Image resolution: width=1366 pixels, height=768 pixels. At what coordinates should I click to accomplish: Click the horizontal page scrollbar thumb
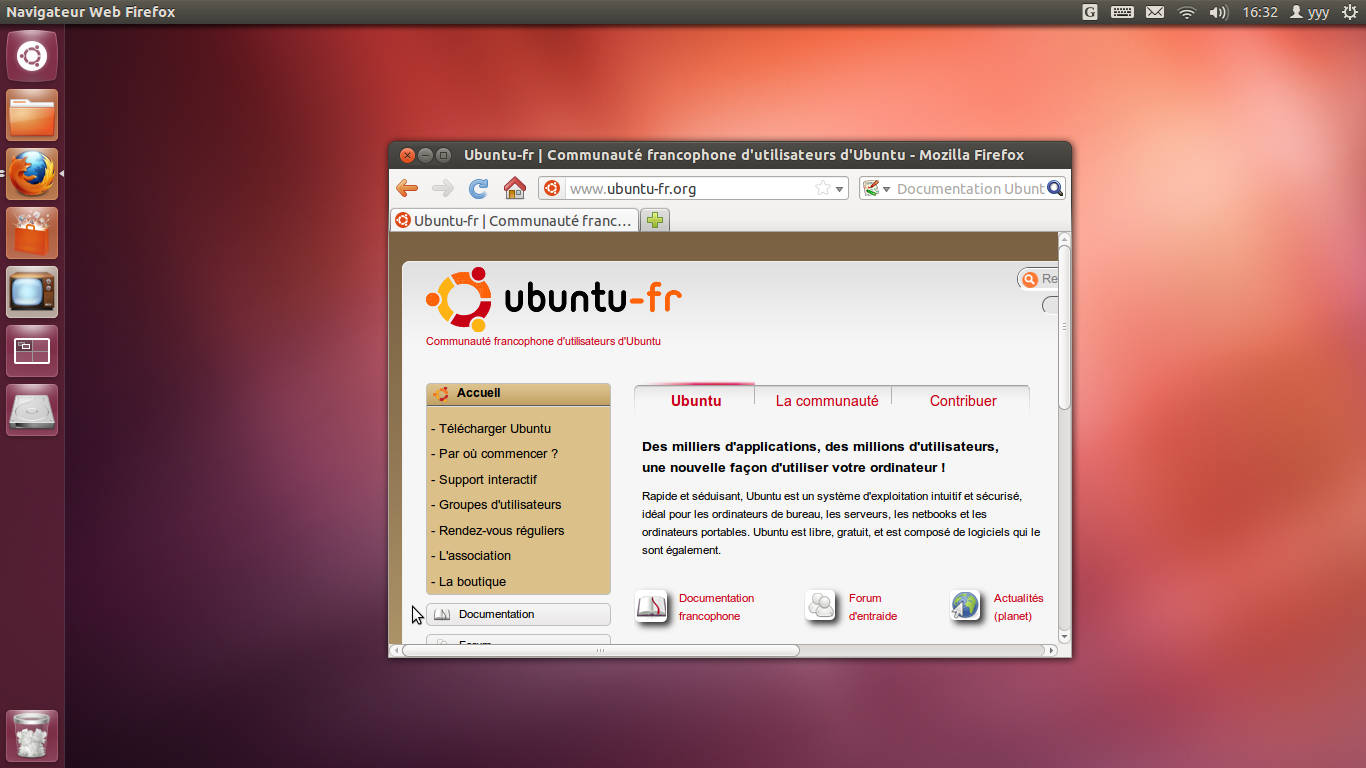coord(600,650)
